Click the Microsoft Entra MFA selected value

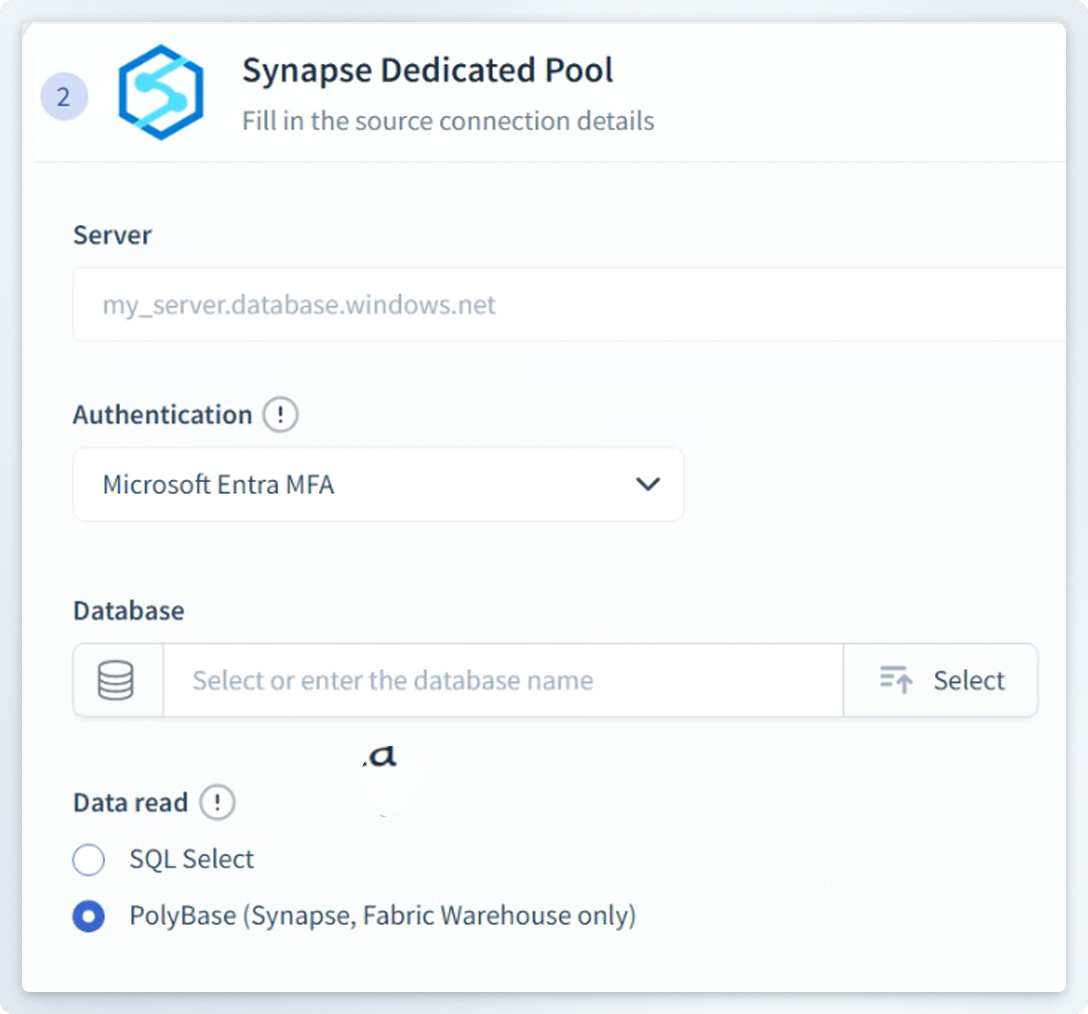218,485
